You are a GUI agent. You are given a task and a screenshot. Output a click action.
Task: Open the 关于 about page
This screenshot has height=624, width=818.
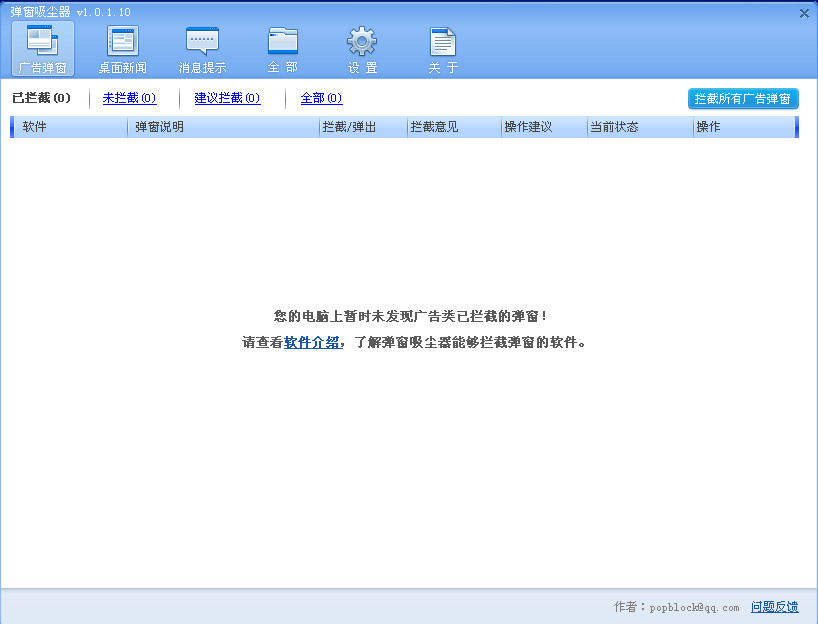coord(443,49)
